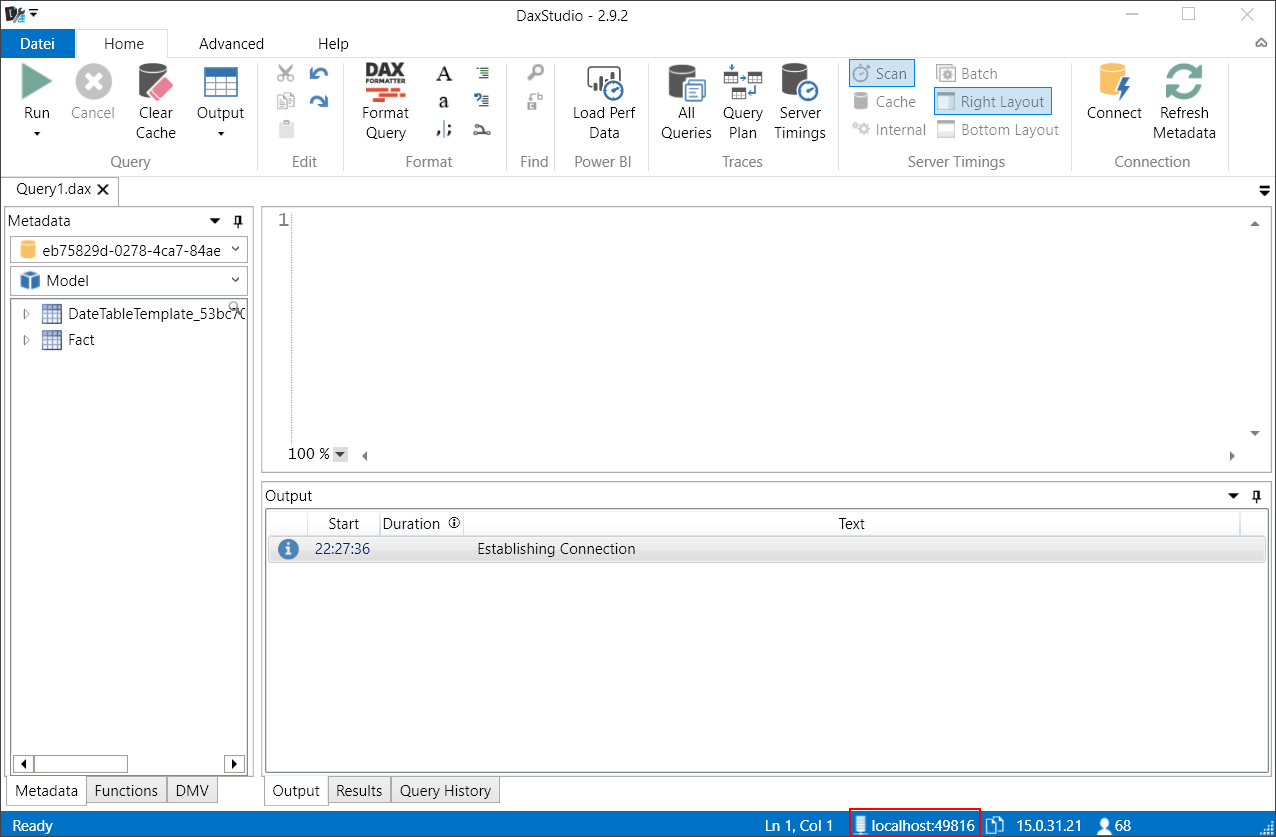Viewport: 1276px width, 837px height.
Task: Start the All Queries trace
Action: click(x=686, y=104)
